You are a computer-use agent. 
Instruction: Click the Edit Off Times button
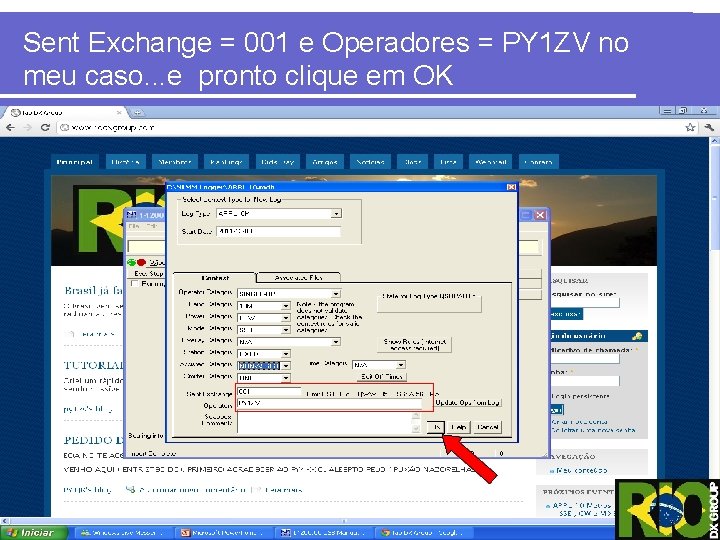(382, 377)
